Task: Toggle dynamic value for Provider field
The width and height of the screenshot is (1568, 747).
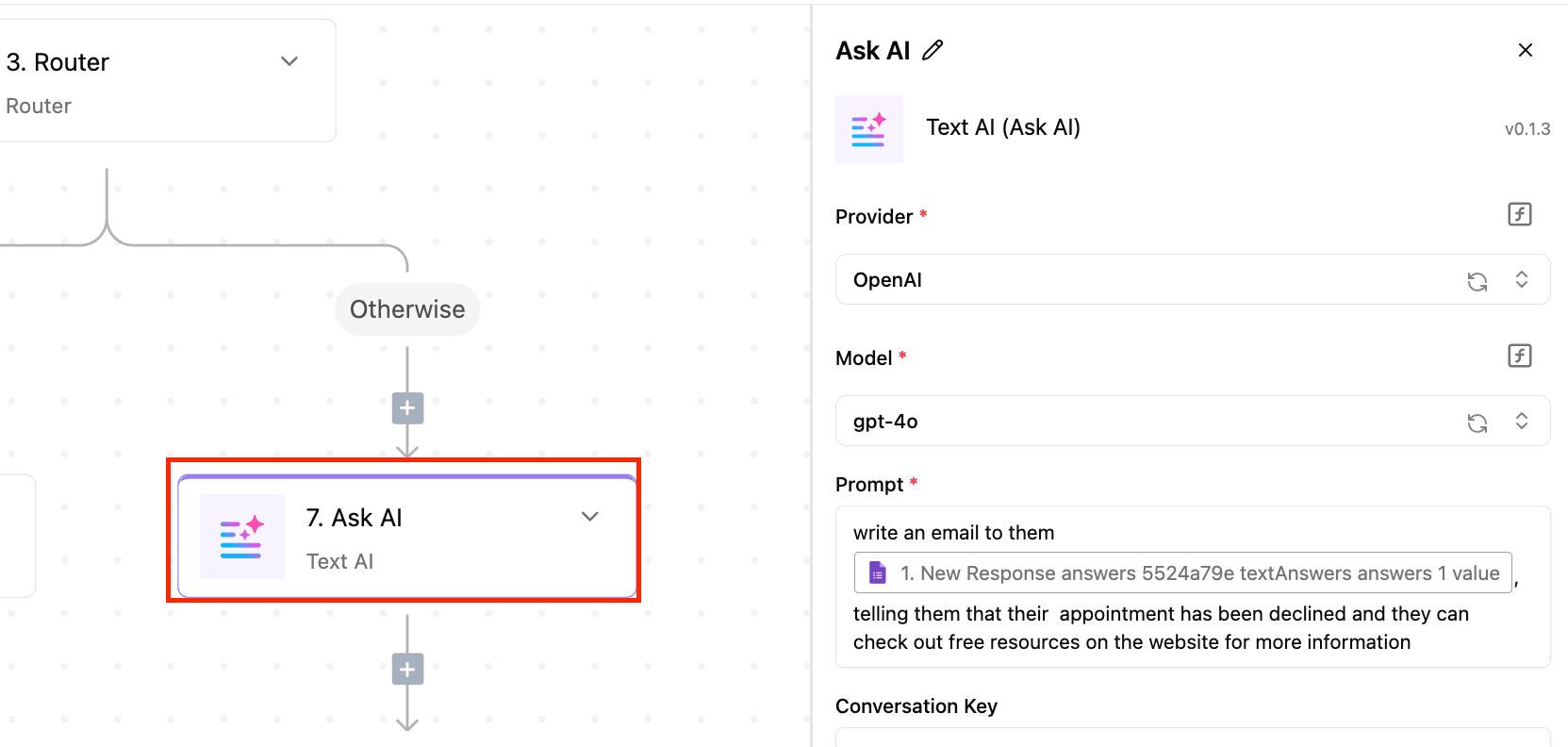Action: pyautogui.click(x=1519, y=215)
